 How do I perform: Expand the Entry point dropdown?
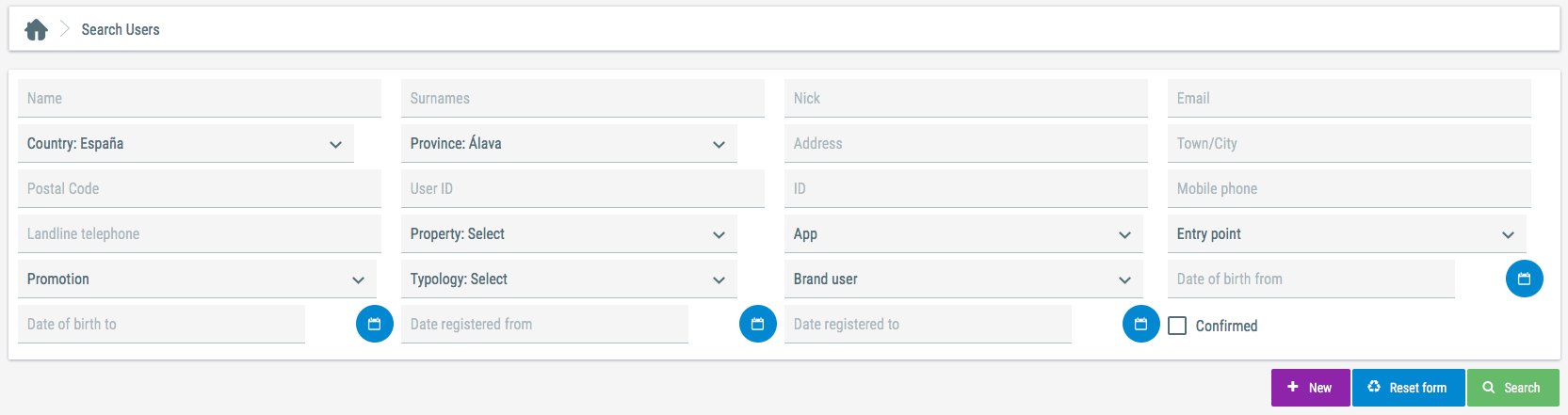(1347, 234)
